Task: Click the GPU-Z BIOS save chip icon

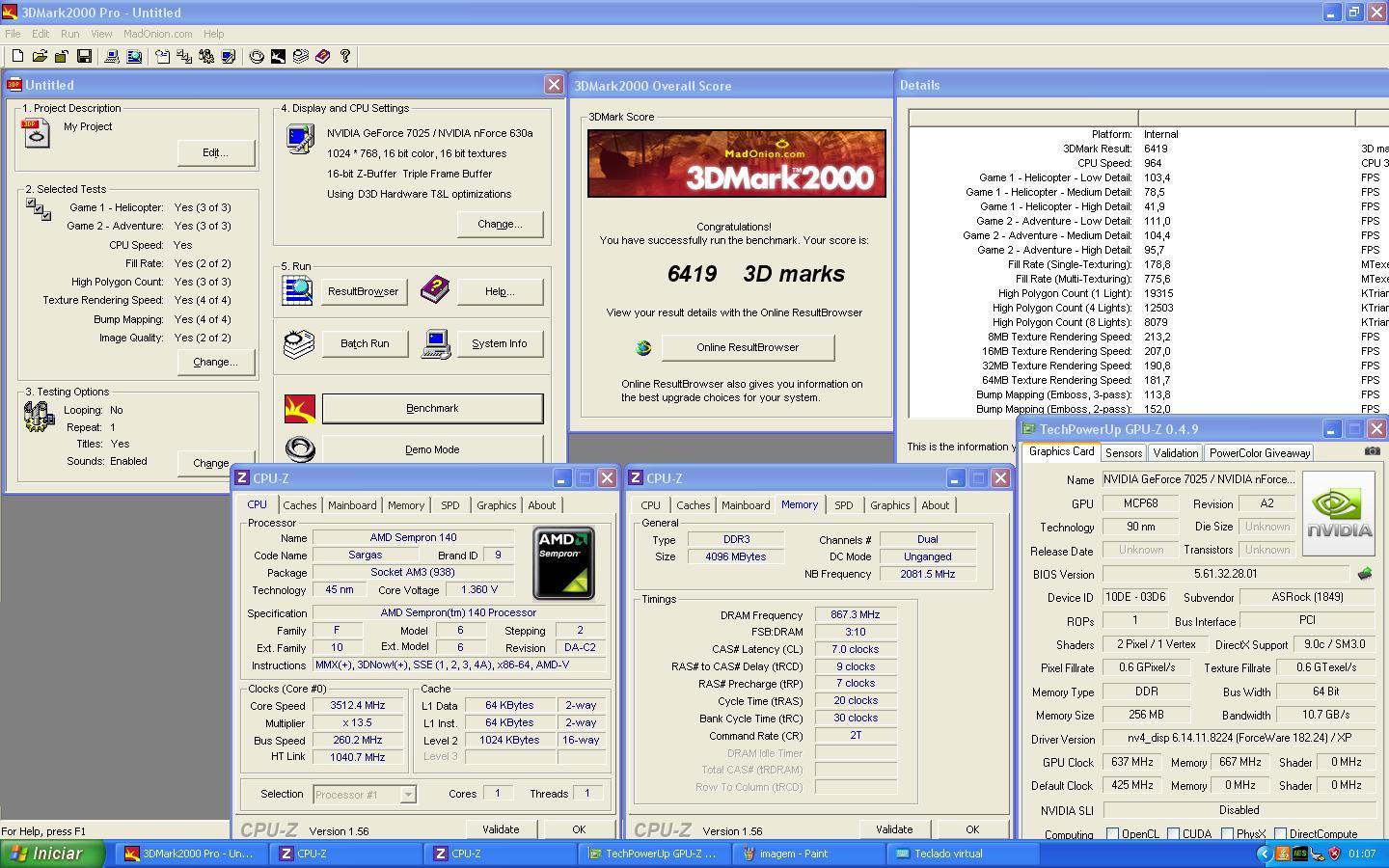Action: 1364,574
